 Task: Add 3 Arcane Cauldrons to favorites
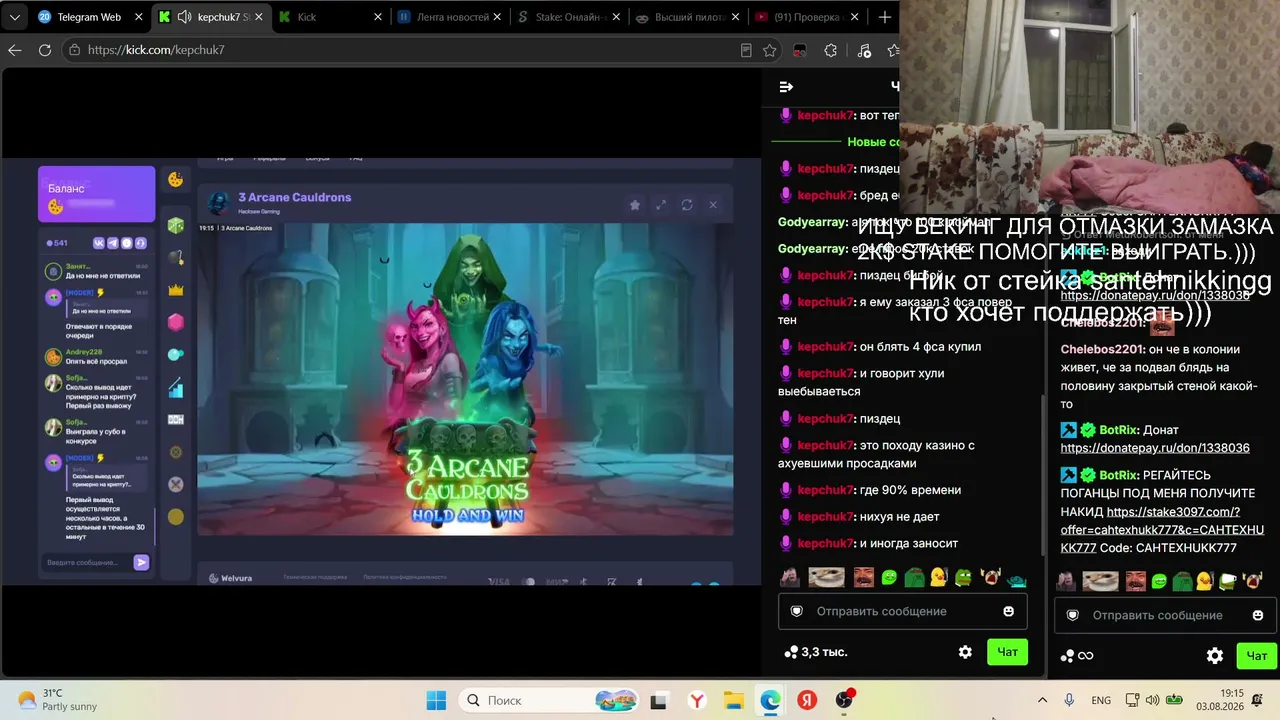click(634, 204)
